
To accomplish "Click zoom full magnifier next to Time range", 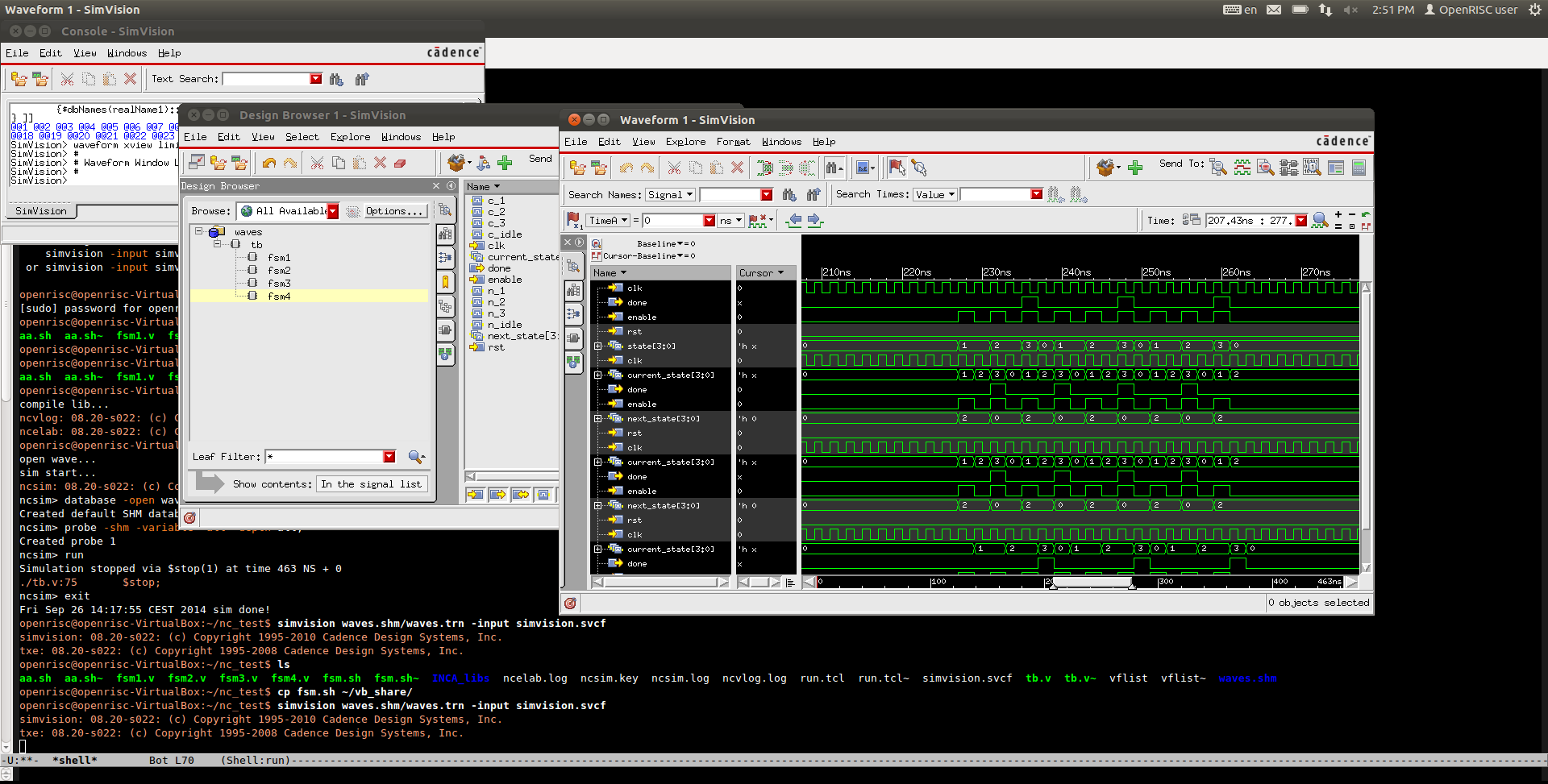I will pos(1320,221).
